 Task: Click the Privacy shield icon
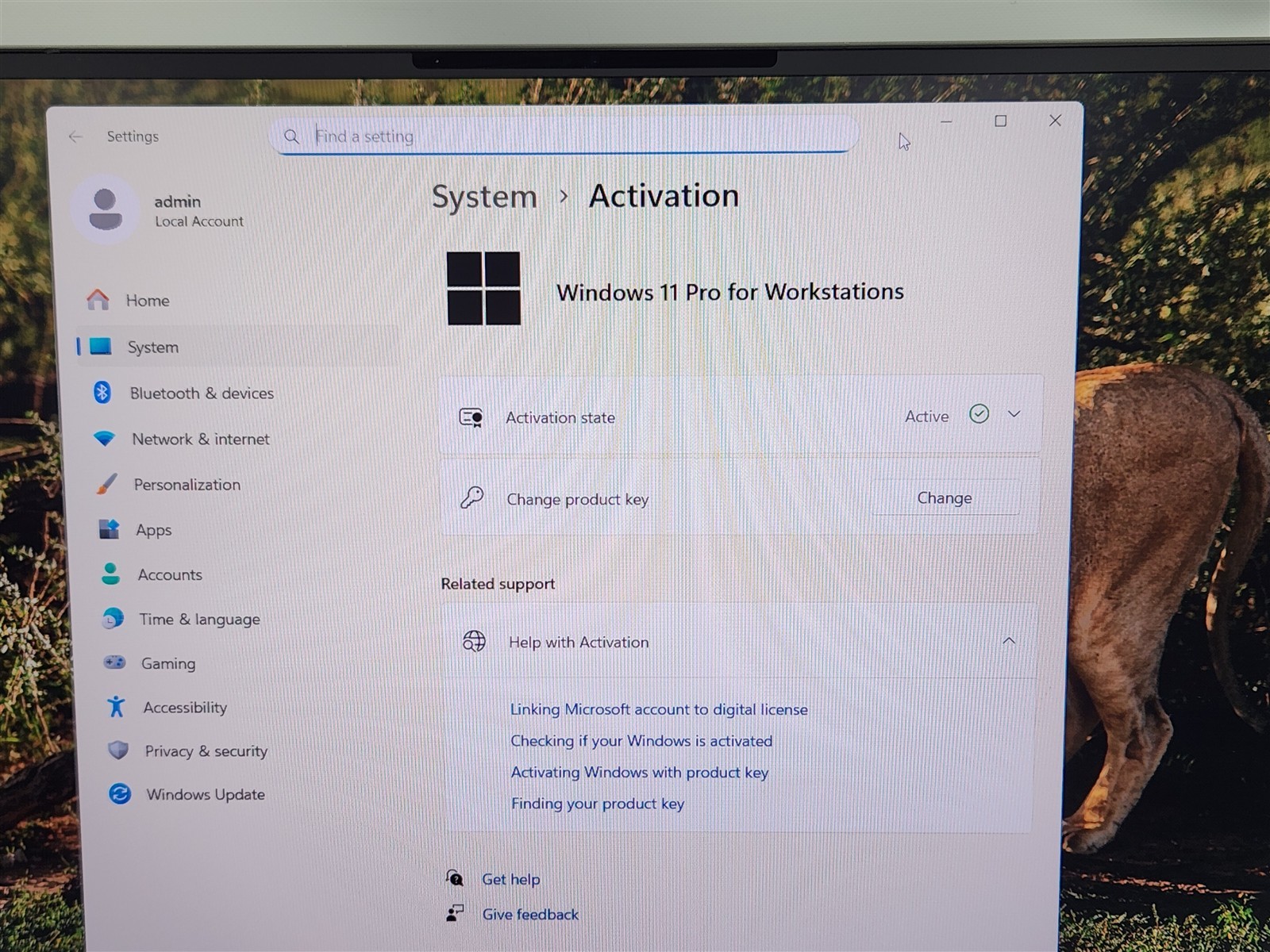[118, 750]
